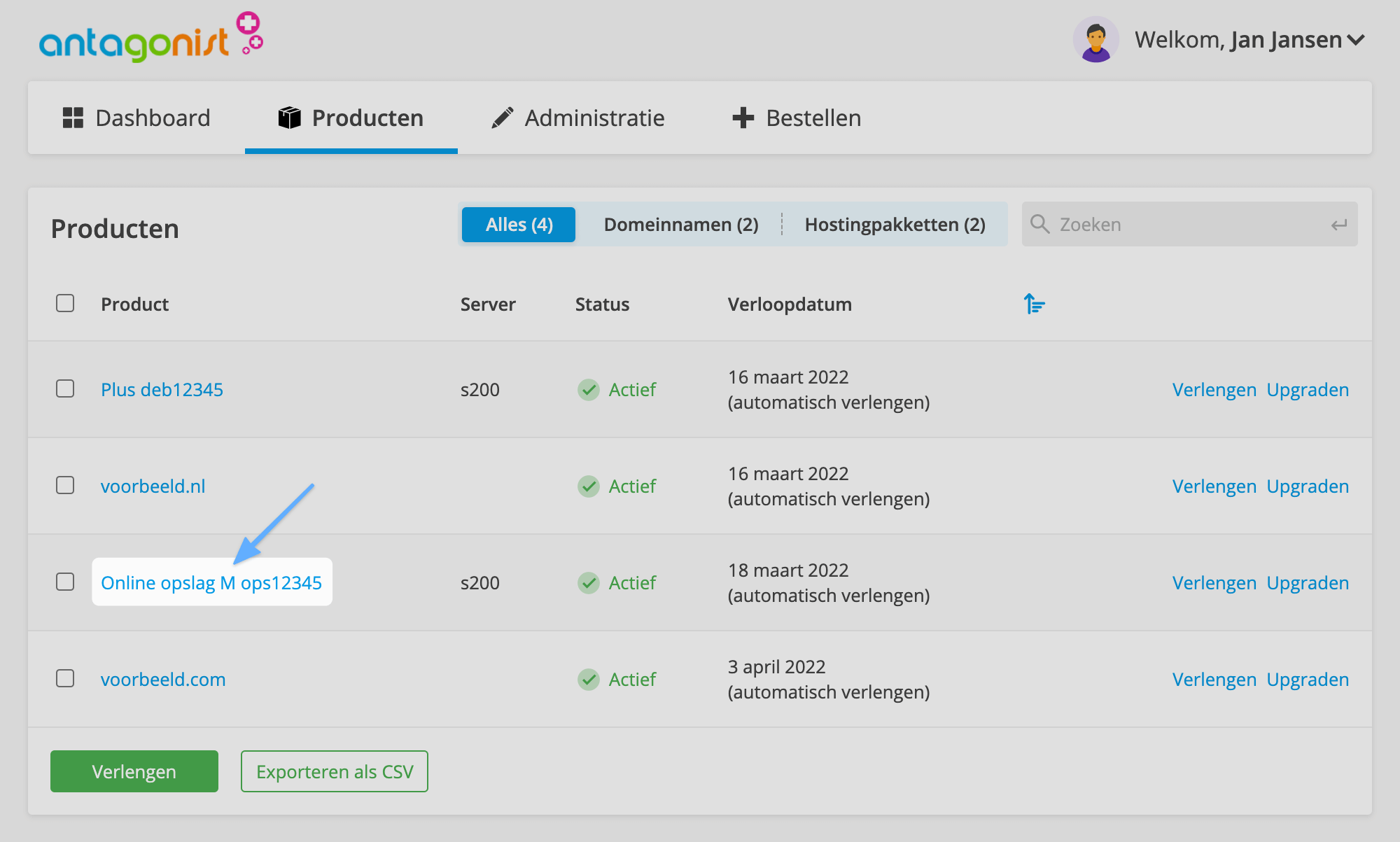Click the sort icon next to Verloopdatum

pyautogui.click(x=1034, y=304)
